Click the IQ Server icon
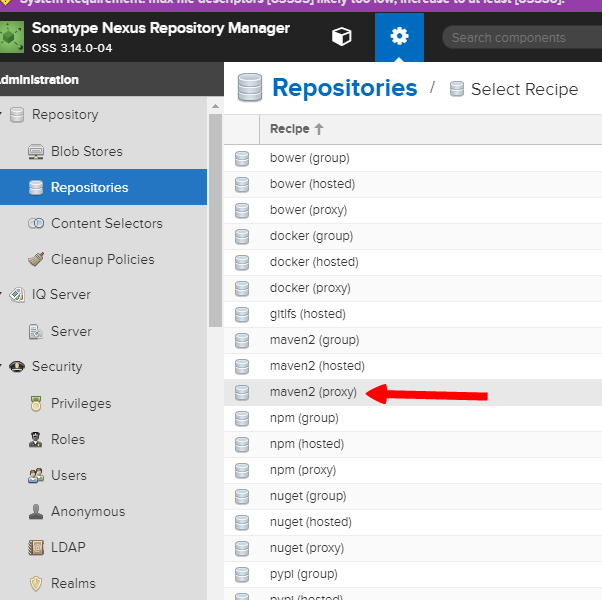602x600 pixels. 17,295
